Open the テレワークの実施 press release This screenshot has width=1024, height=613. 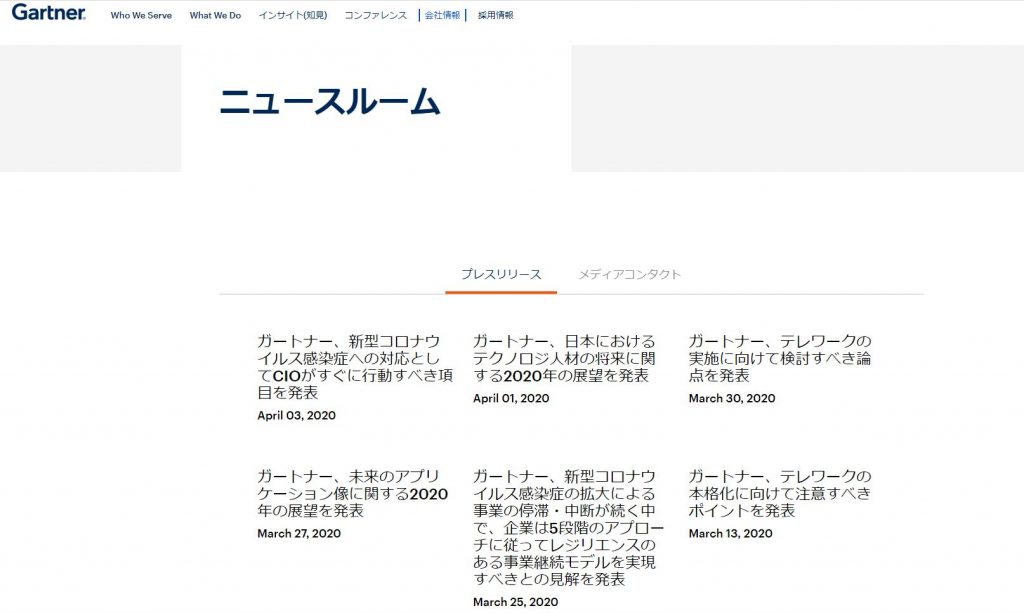[x=780, y=358]
